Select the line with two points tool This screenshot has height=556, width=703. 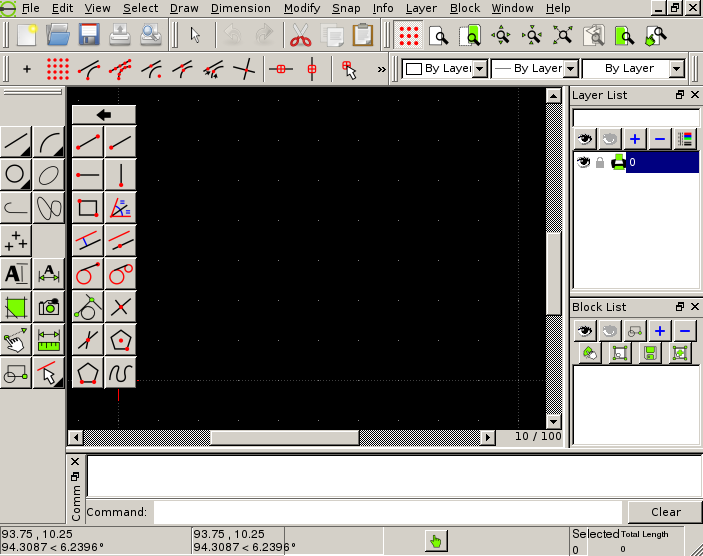coord(88,142)
